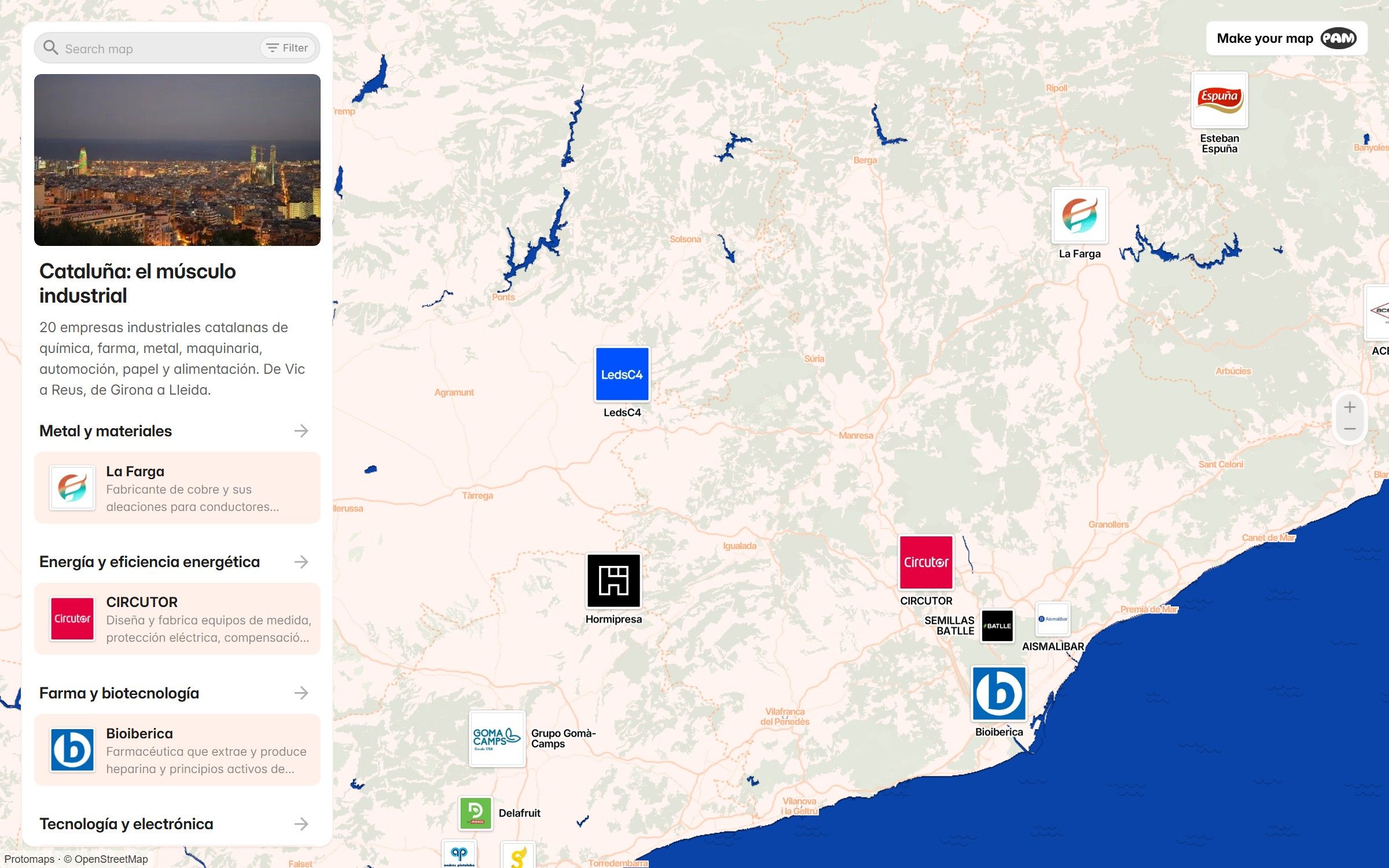Click the Barcelona night skyline photo
Screen dimensions: 1389x868
(177, 160)
